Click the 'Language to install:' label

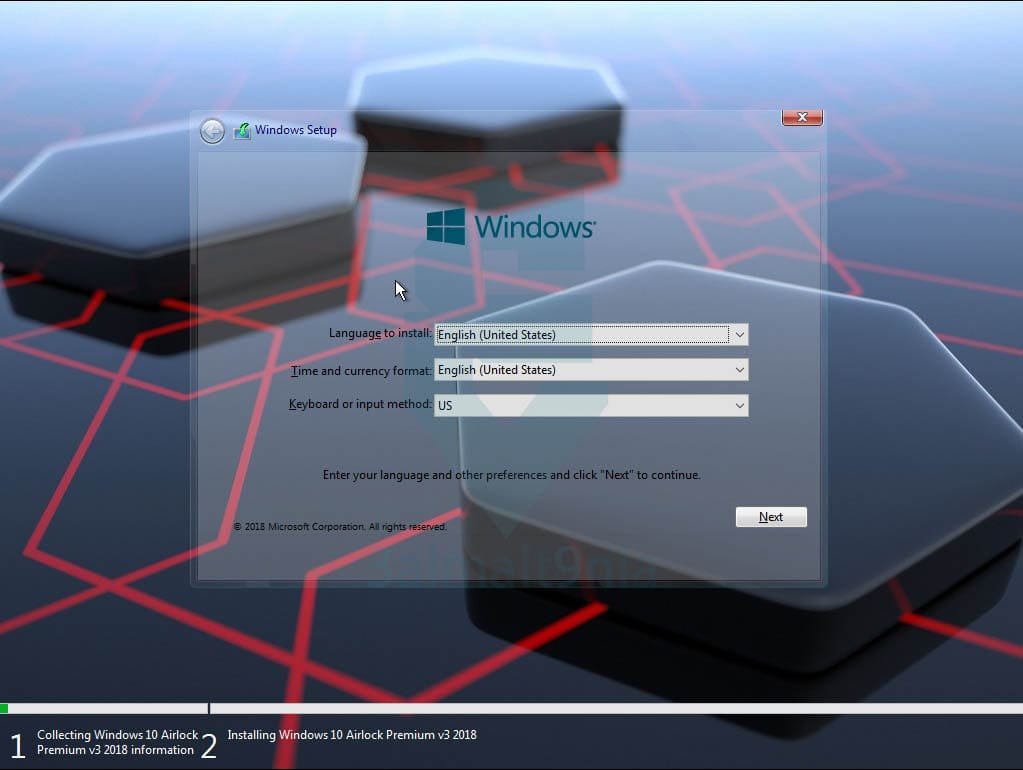tap(380, 333)
